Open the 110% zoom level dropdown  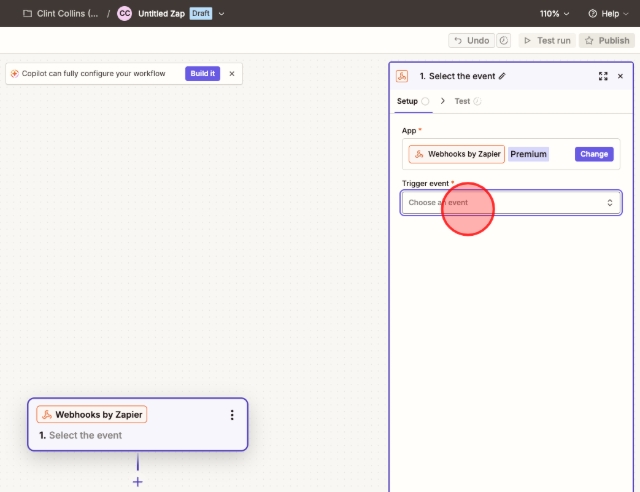pos(554,13)
